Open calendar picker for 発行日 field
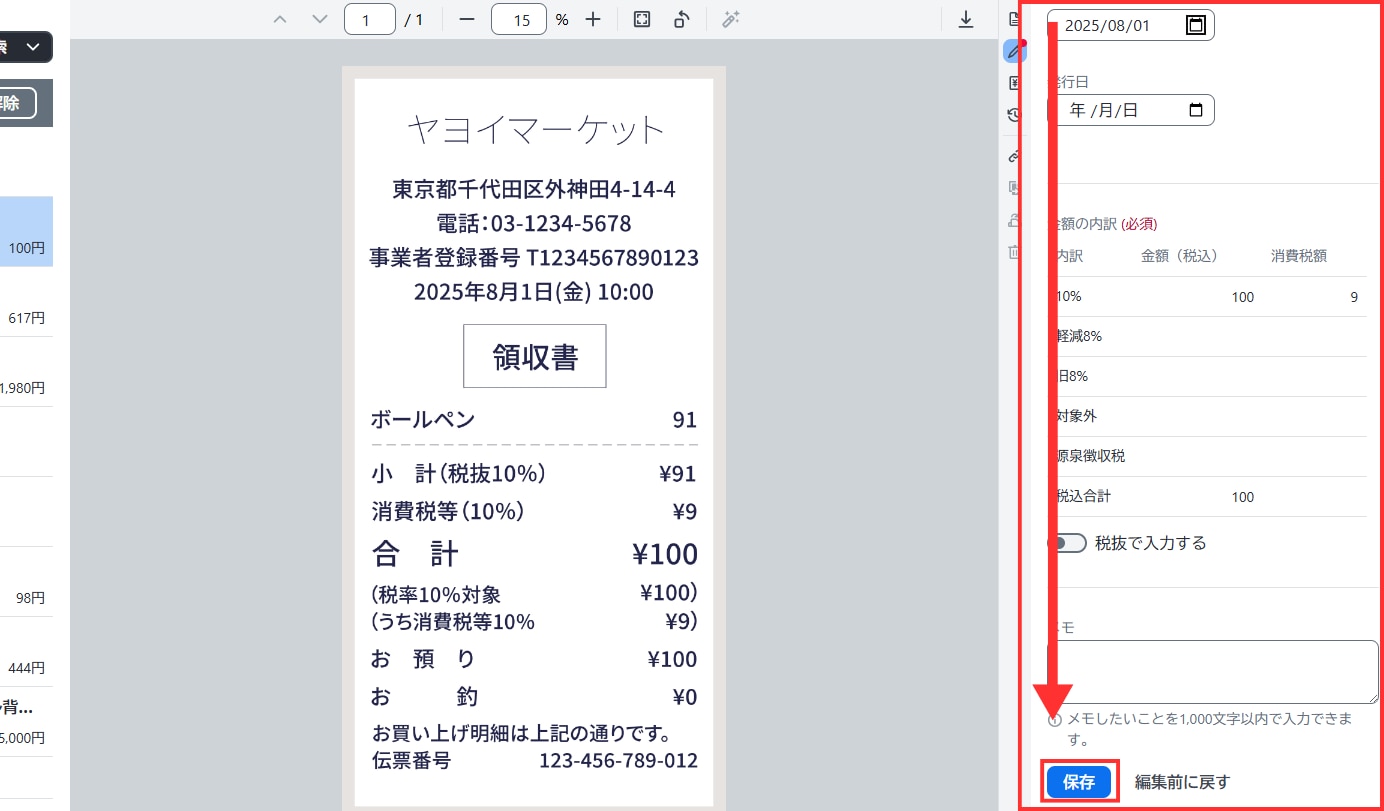 coord(1195,110)
